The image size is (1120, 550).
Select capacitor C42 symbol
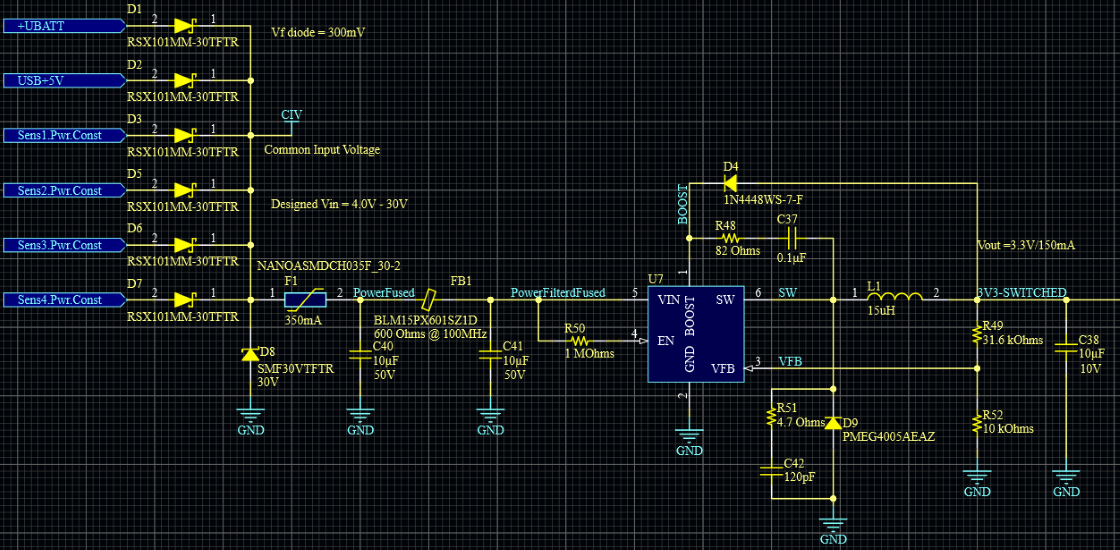pos(771,469)
